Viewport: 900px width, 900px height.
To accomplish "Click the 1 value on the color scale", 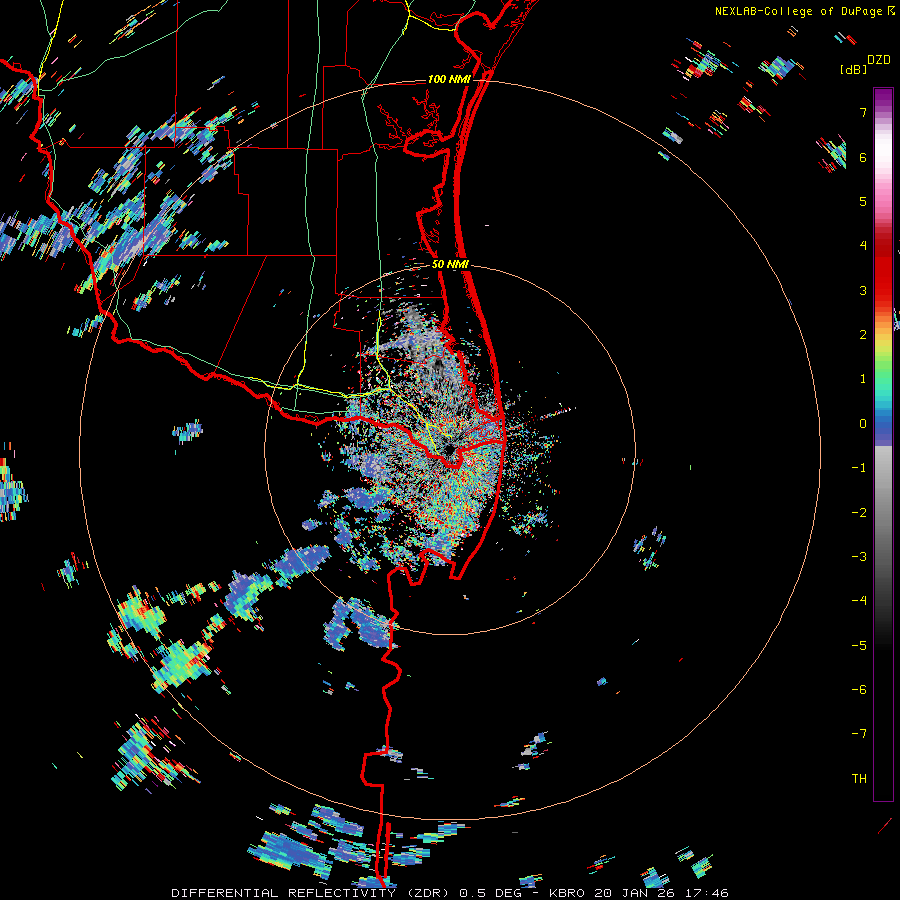I will 863,379.
